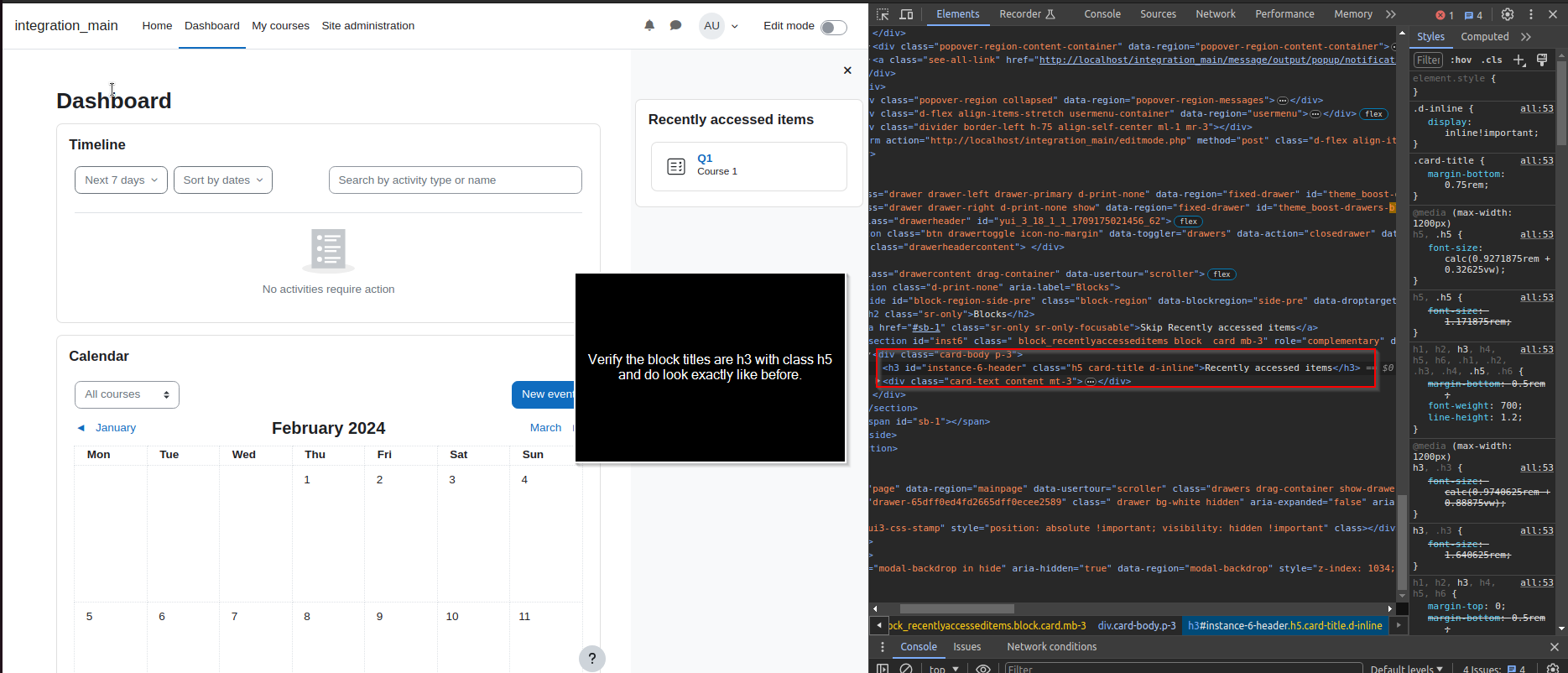Switch to the Elements tab
Screen dimensions: 1568x673
958,14
